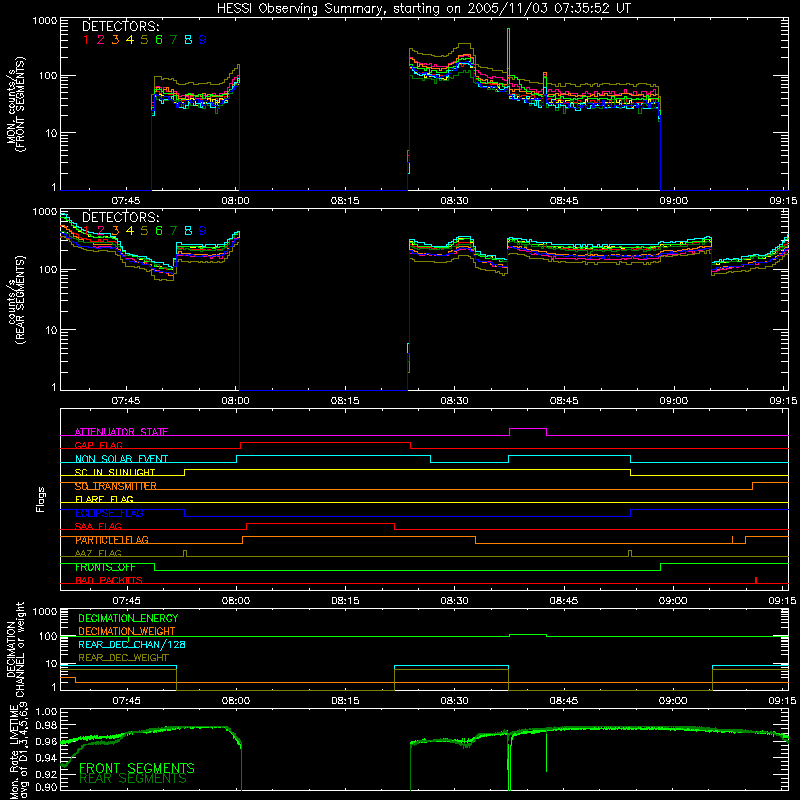Click the SAA_FLAG label
Screen dimensions: 800x800
98,526
